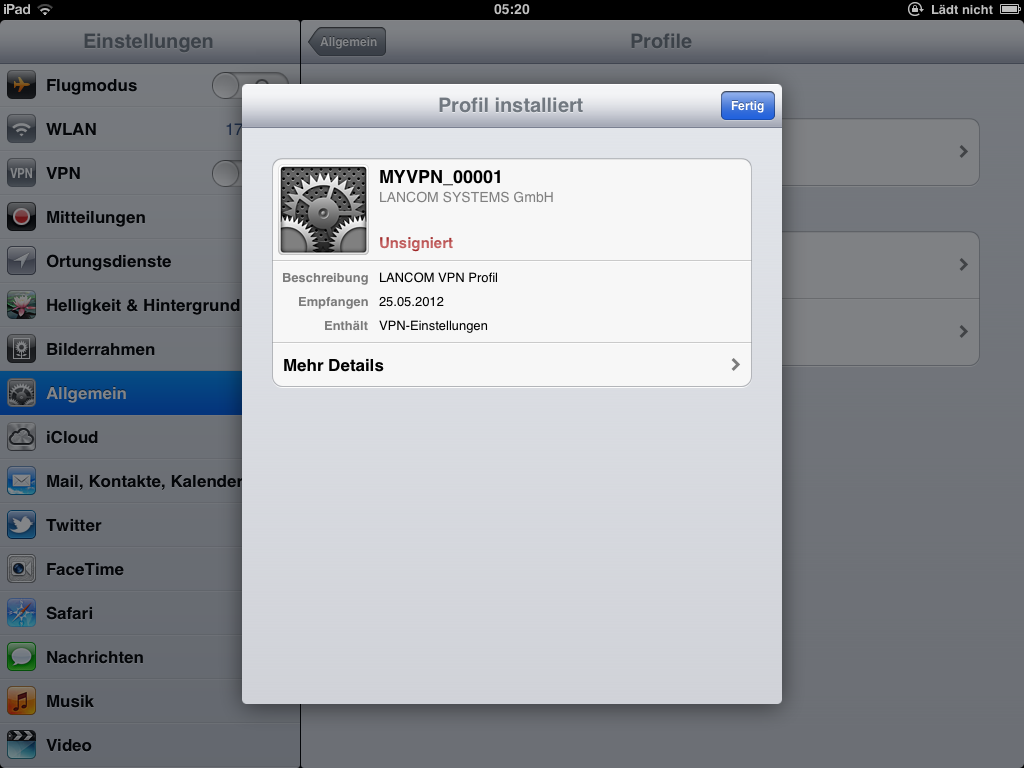The height and width of the screenshot is (768, 1024).
Task: Tap the Flugmodus airplane icon
Action: [22, 86]
